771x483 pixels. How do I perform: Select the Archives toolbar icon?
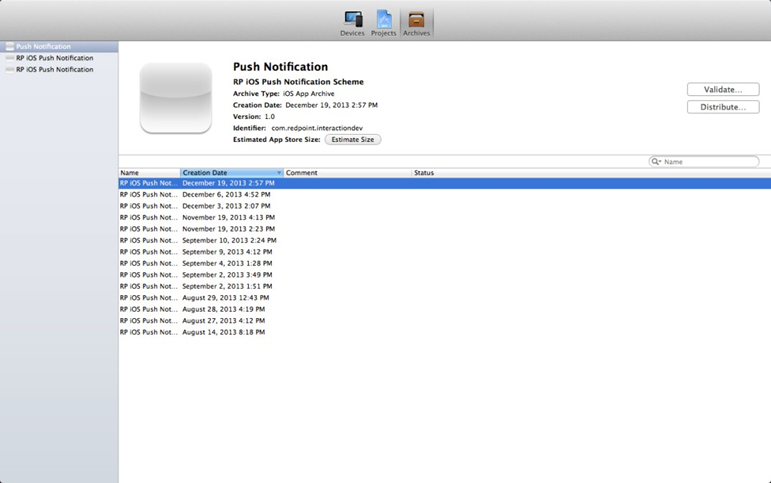click(x=416, y=22)
